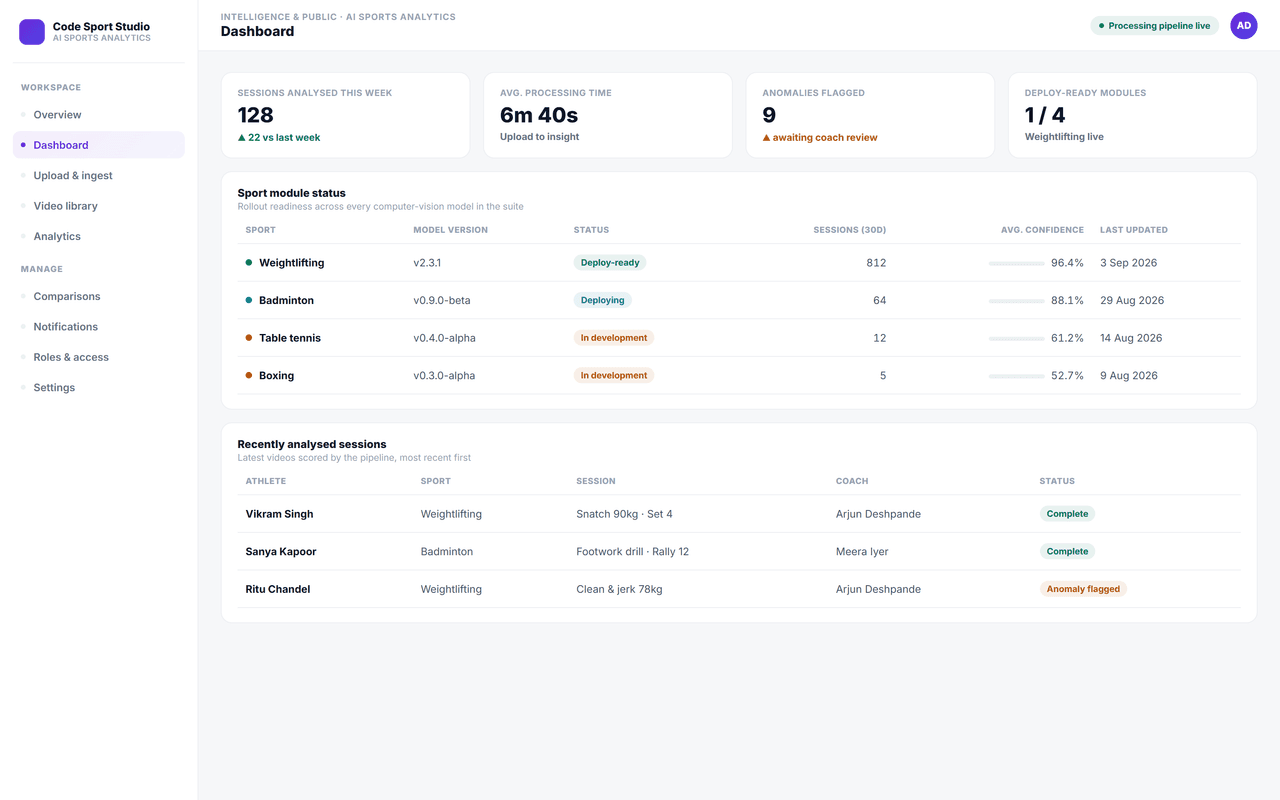The height and width of the screenshot is (800, 1280).
Task: Open Settings in the sidebar
Action: click(99, 388)
